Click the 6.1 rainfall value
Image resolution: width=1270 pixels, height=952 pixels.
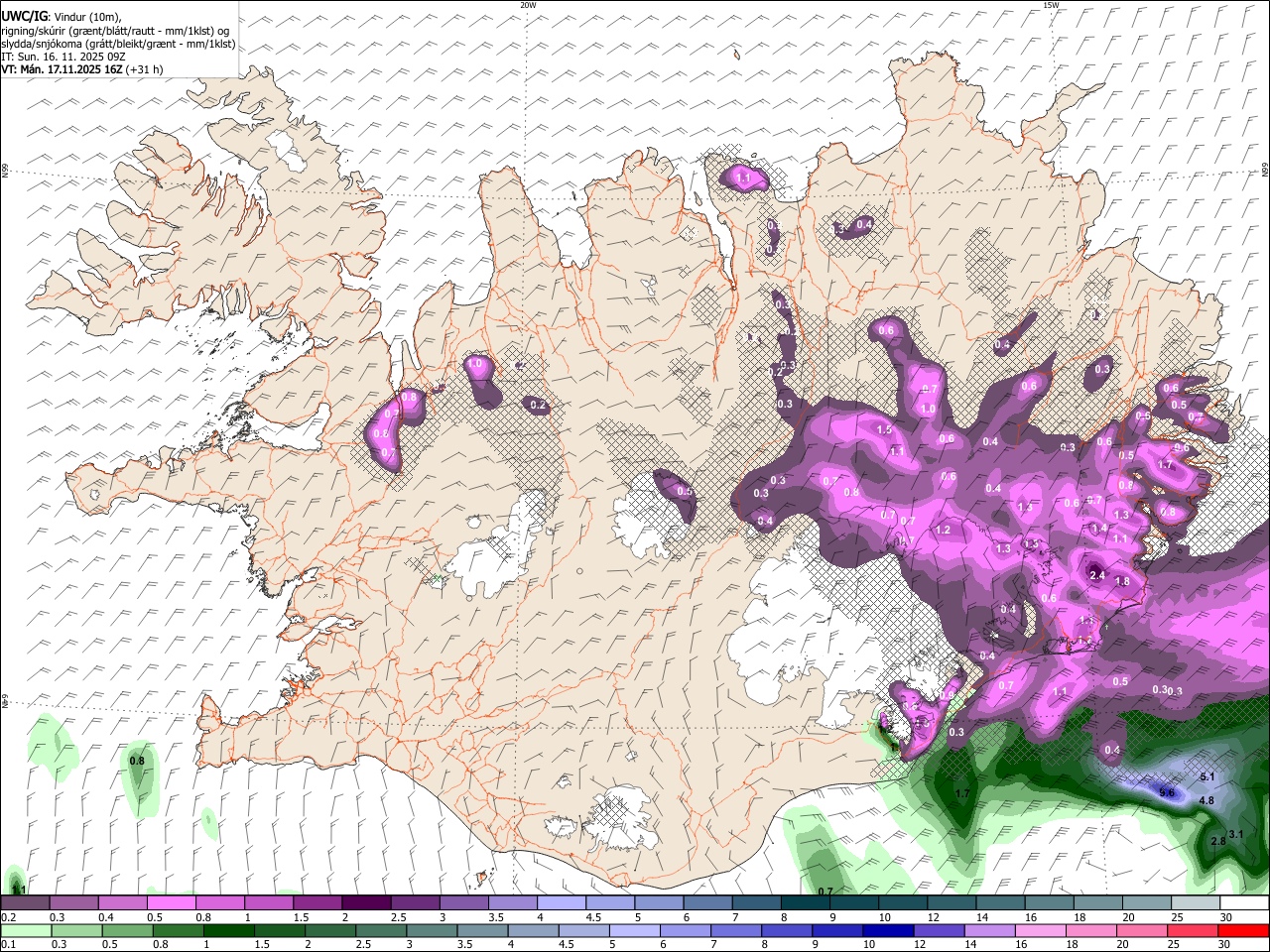click(x=1207, y=776)
